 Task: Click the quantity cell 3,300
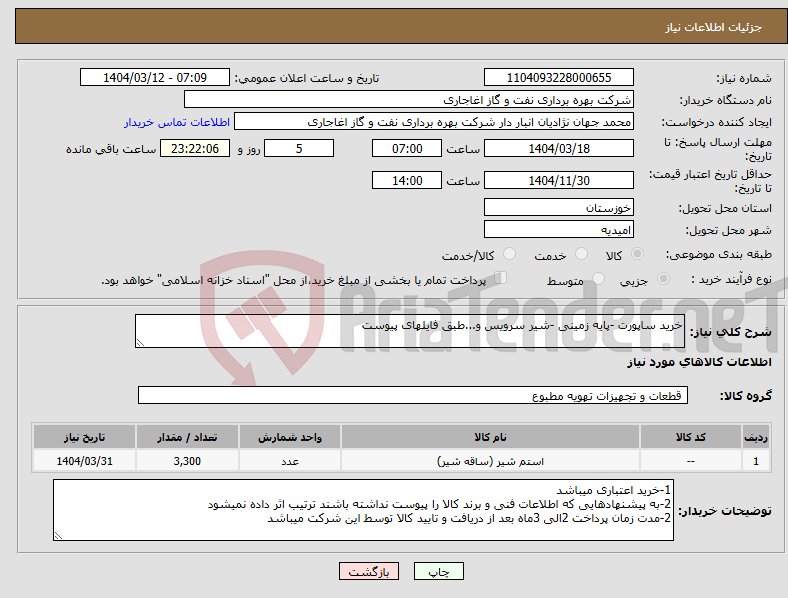pos(187,461)
